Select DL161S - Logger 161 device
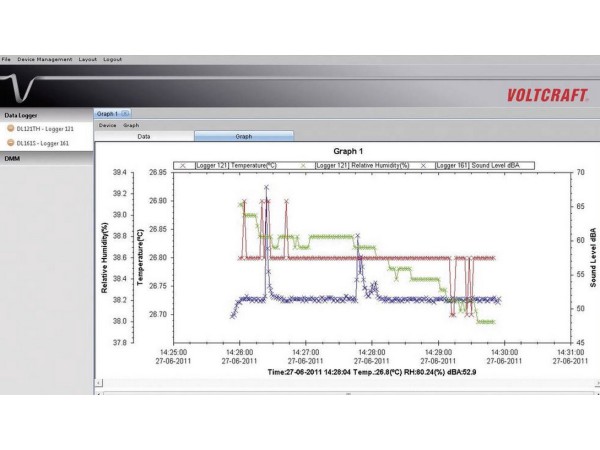Screen dimensions: 600x450 coord(43,143)
